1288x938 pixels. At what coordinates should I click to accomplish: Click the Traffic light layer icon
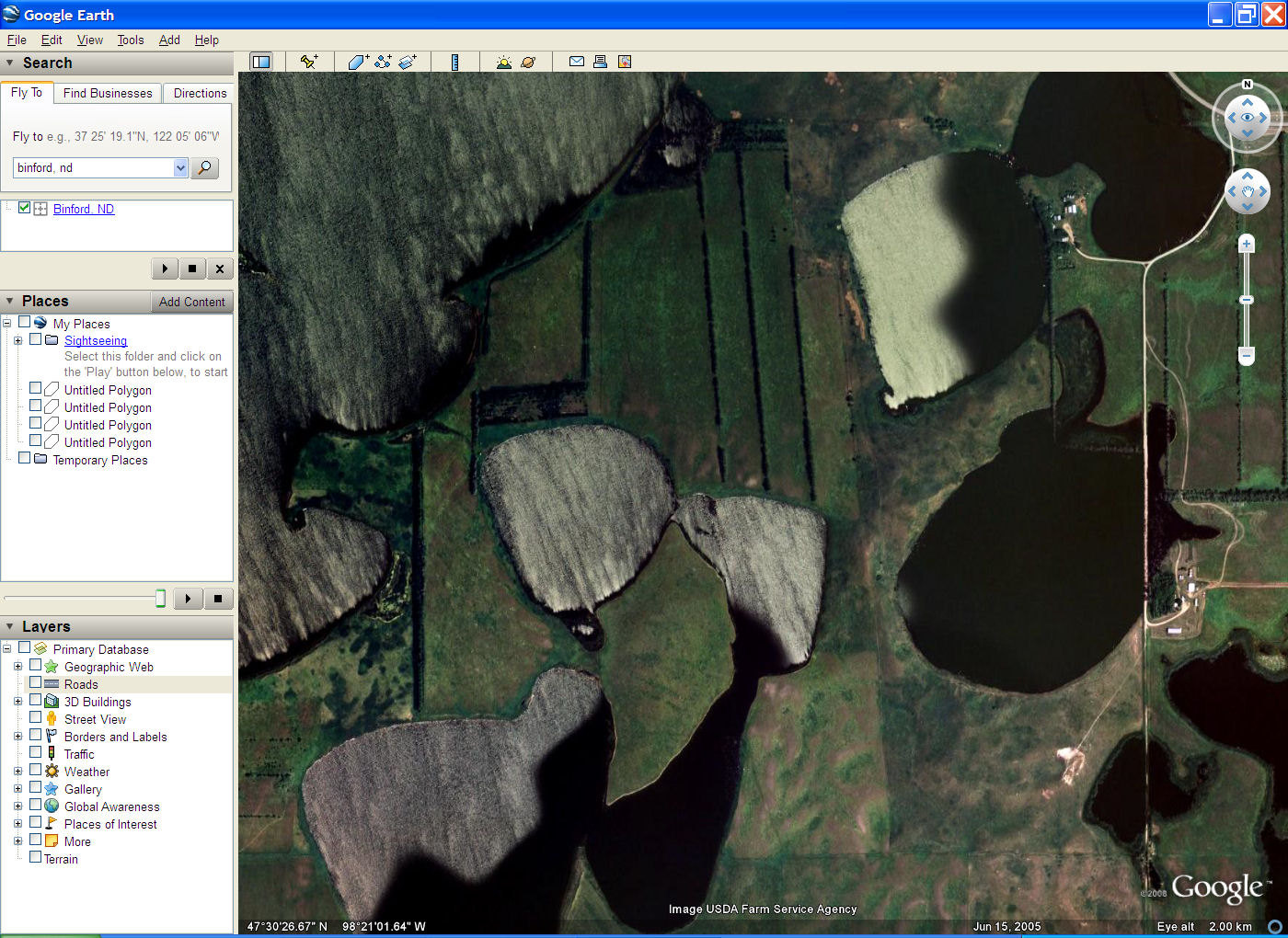pyautogui.click(x=52, y=753)
